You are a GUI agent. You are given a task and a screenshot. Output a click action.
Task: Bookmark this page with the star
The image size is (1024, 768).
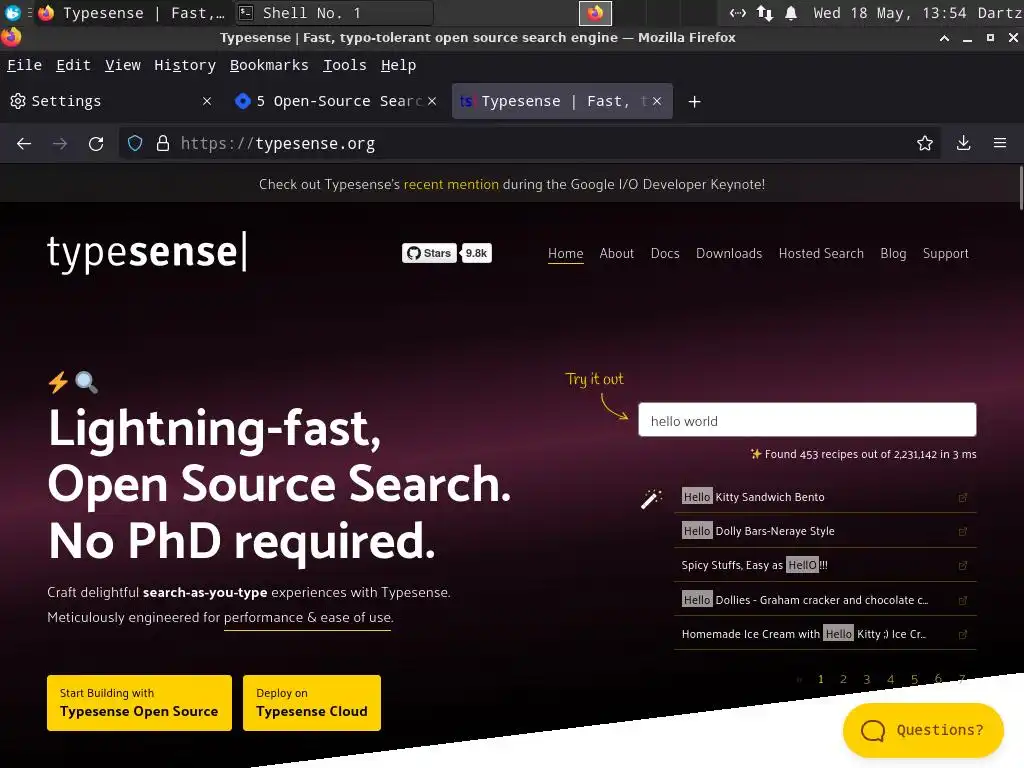pos(925,144)
